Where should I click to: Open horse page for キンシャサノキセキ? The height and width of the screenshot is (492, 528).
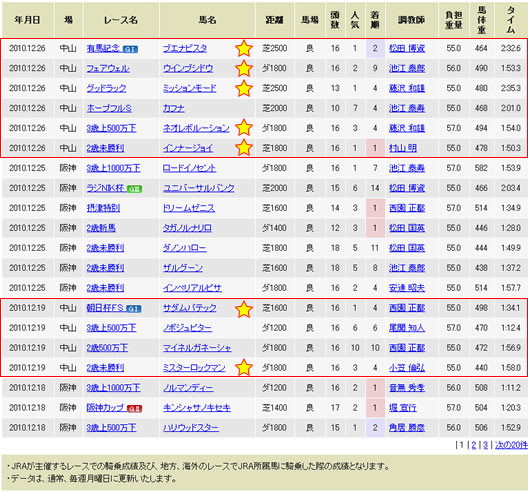(x=197, y=407)
